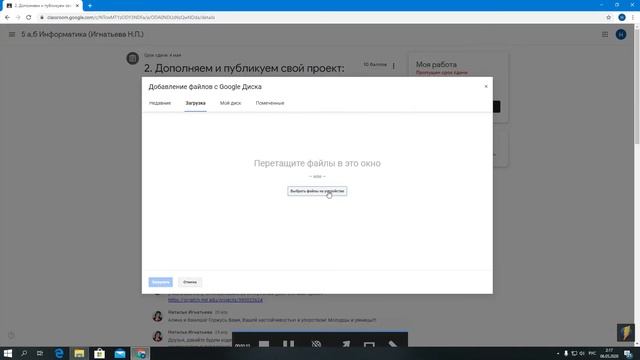Viewport: 640px width, 360px height.
Task: Click page vertical scrollbar
Action: point(637,86)
